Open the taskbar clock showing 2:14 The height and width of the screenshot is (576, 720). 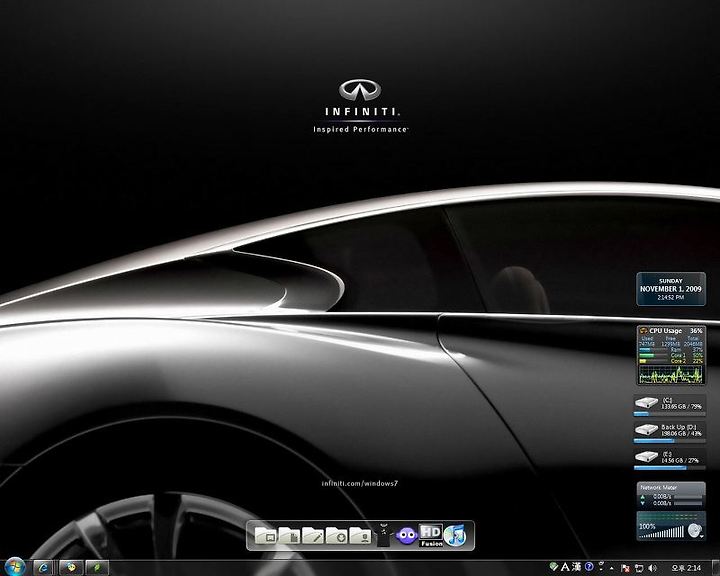pyautogui.click(x=686, y=568)
